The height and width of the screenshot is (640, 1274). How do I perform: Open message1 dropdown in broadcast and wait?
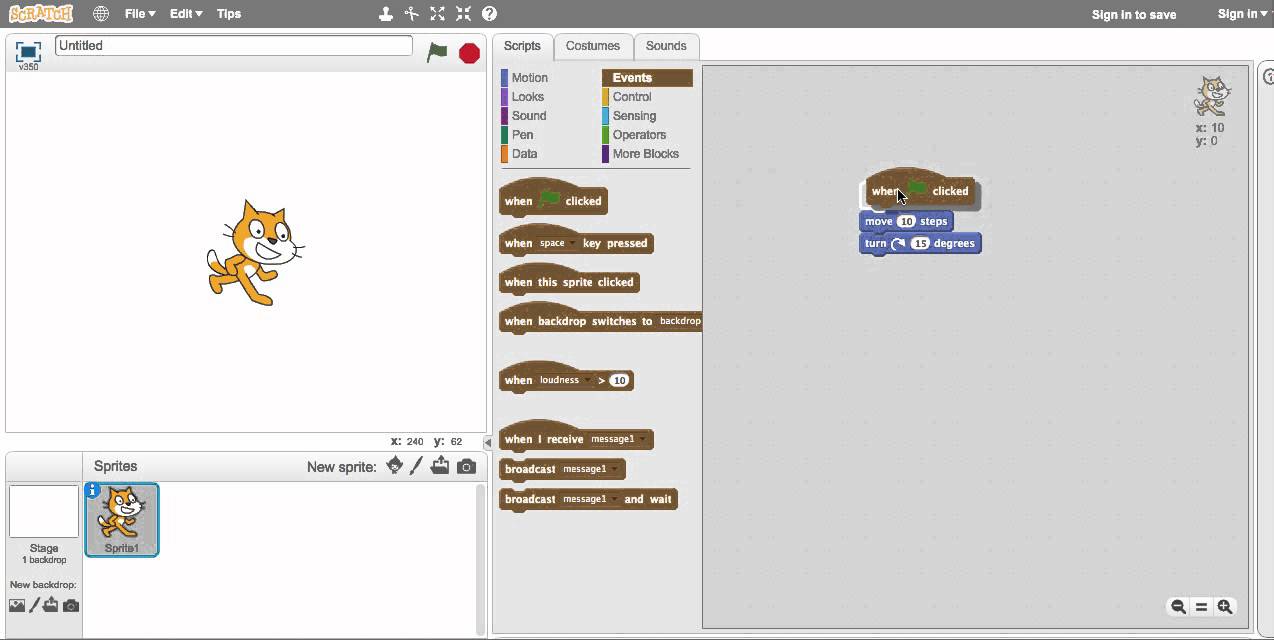coord(590,499)
